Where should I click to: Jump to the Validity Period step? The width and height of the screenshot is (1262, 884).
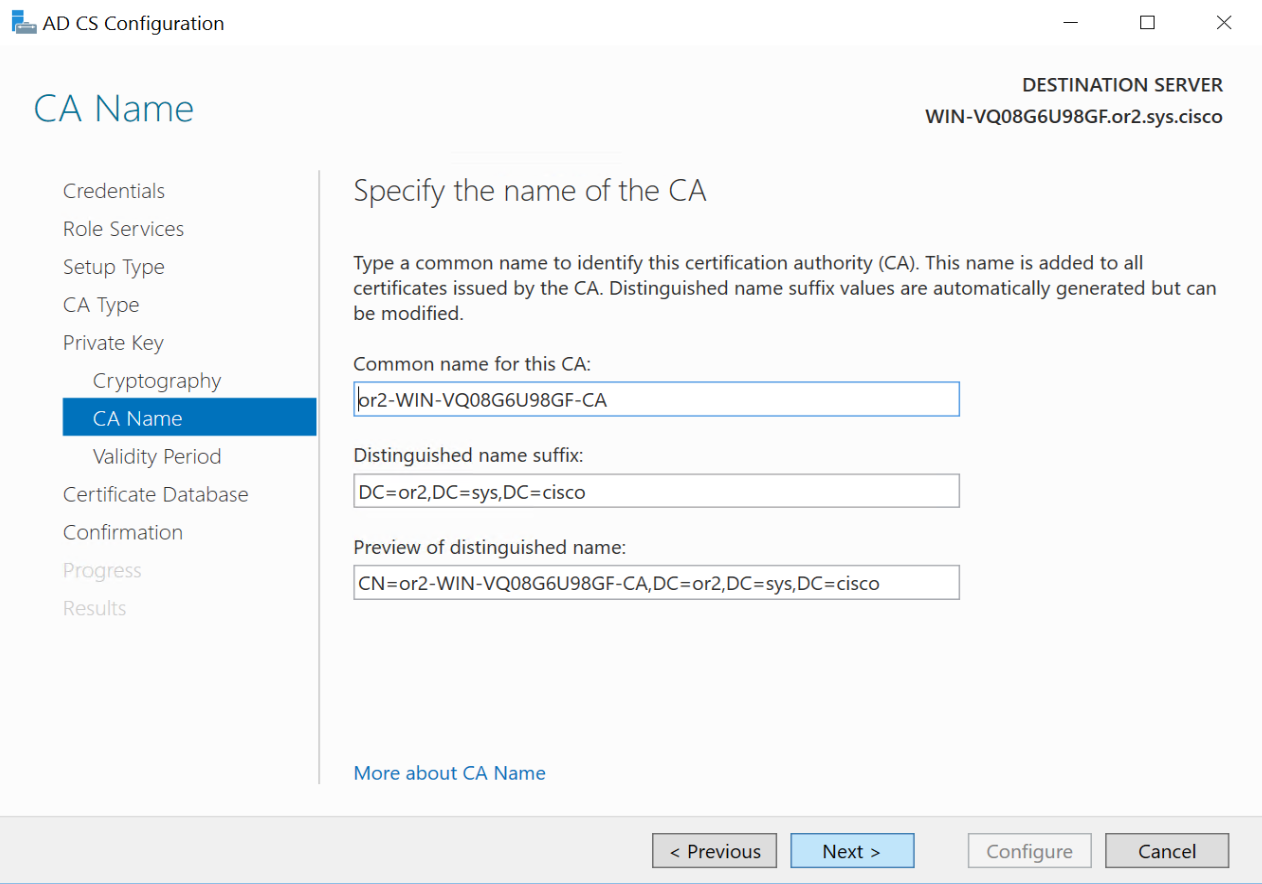pos(157,457)
